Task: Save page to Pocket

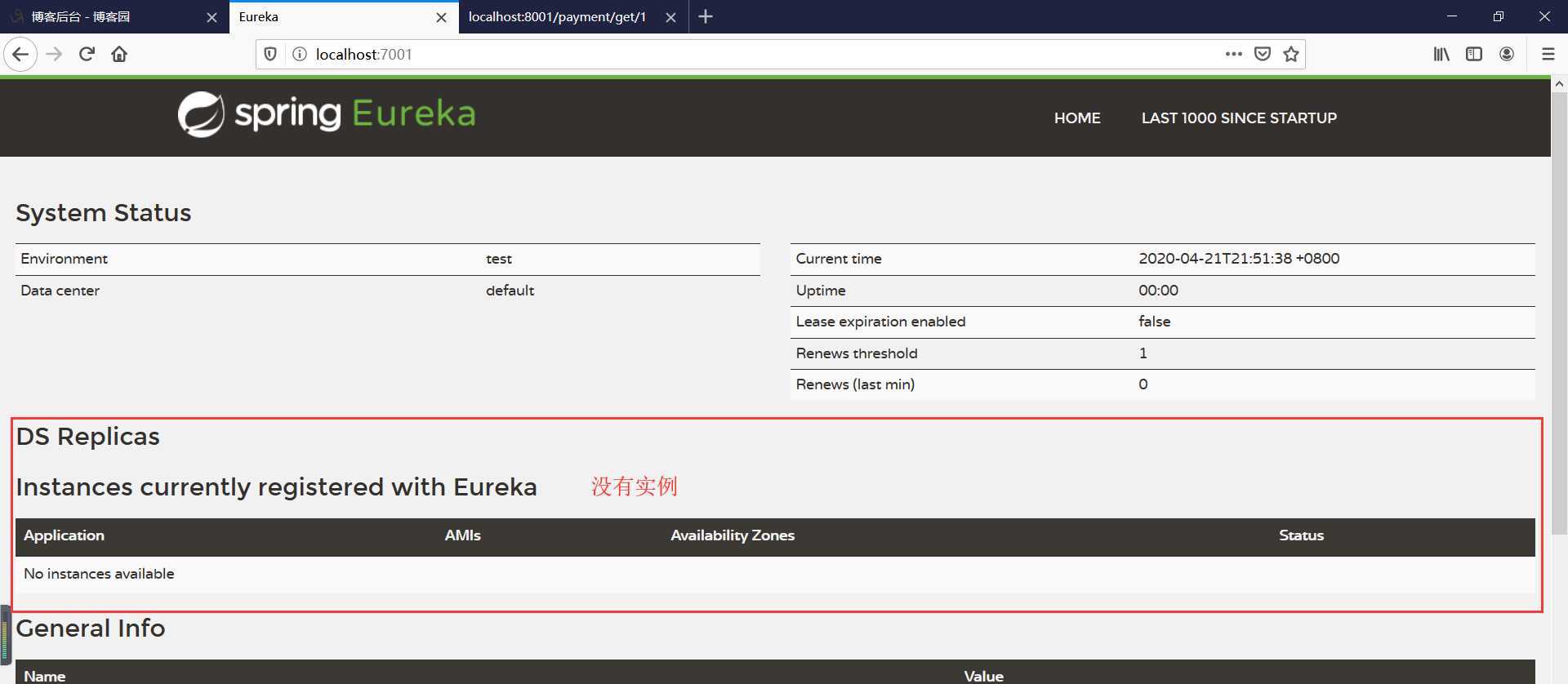Action: (1263, 54)
